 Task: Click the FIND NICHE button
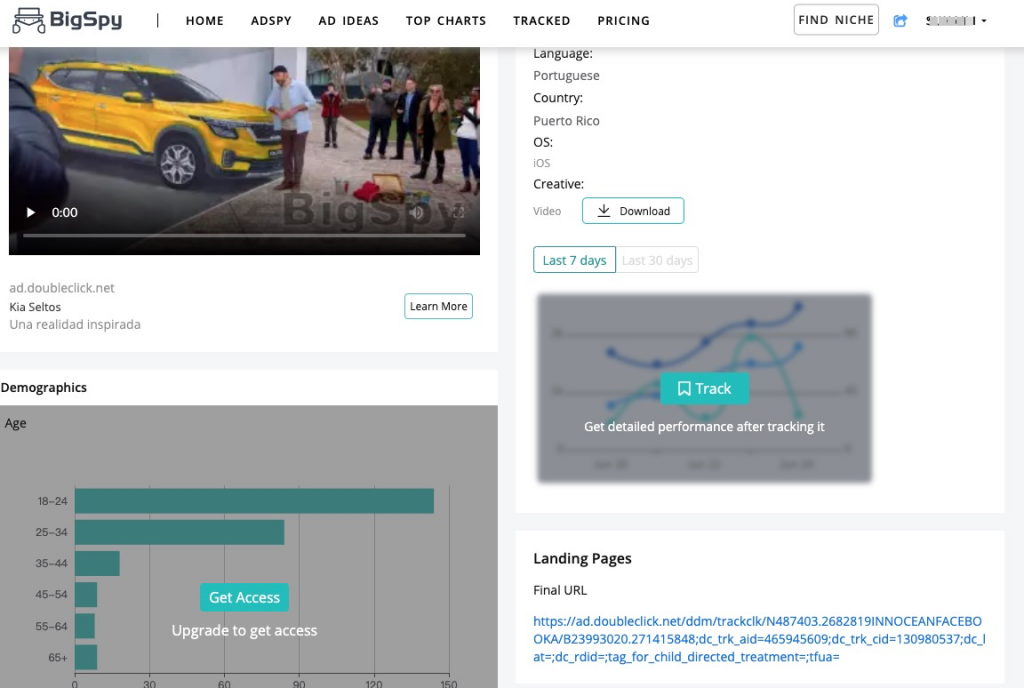tap(836, 20)
